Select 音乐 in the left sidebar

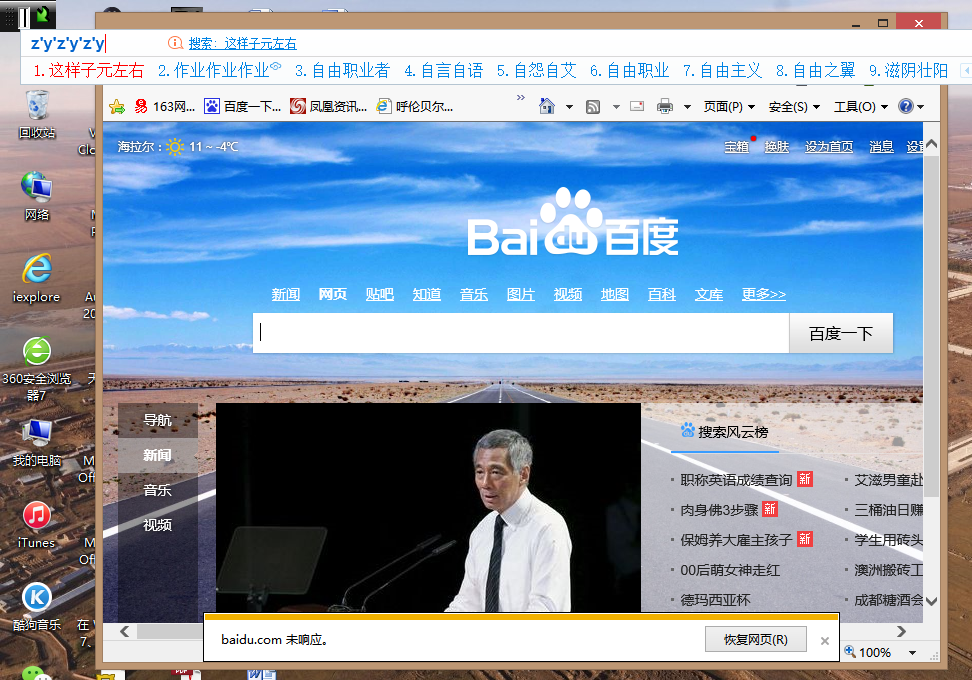[x=158, y=490]
